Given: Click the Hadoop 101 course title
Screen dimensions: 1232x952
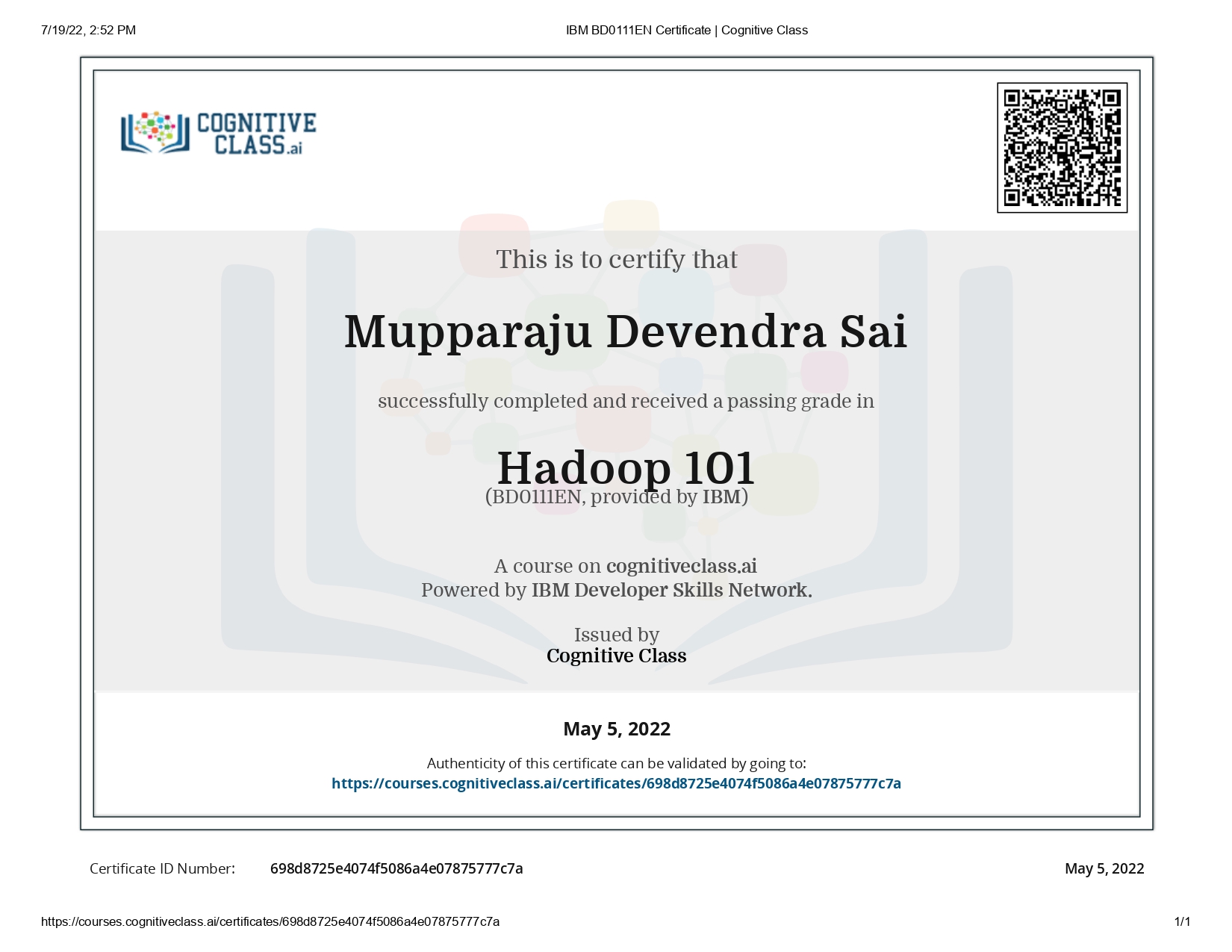Looking at the screenshot, I should (625, 467).
